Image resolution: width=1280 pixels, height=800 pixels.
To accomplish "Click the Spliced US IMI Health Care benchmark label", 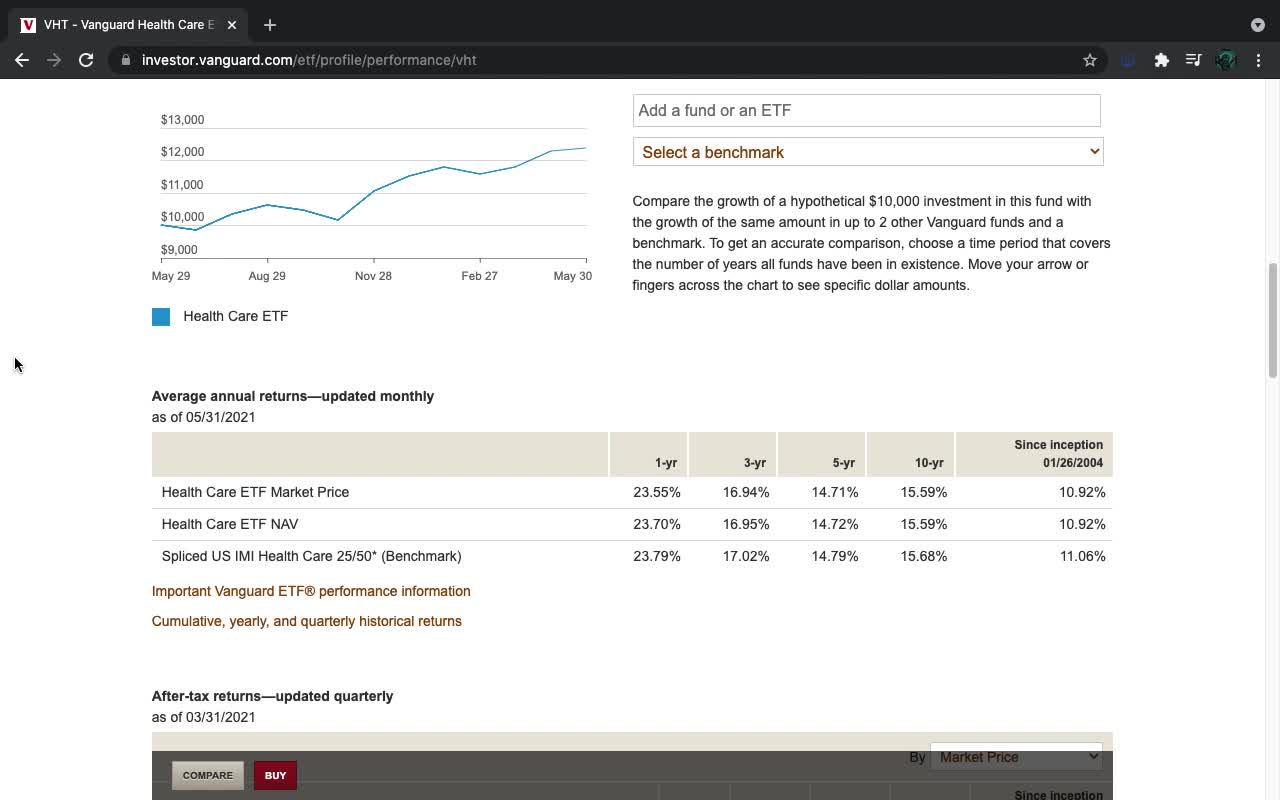I will tap(311, 556).
